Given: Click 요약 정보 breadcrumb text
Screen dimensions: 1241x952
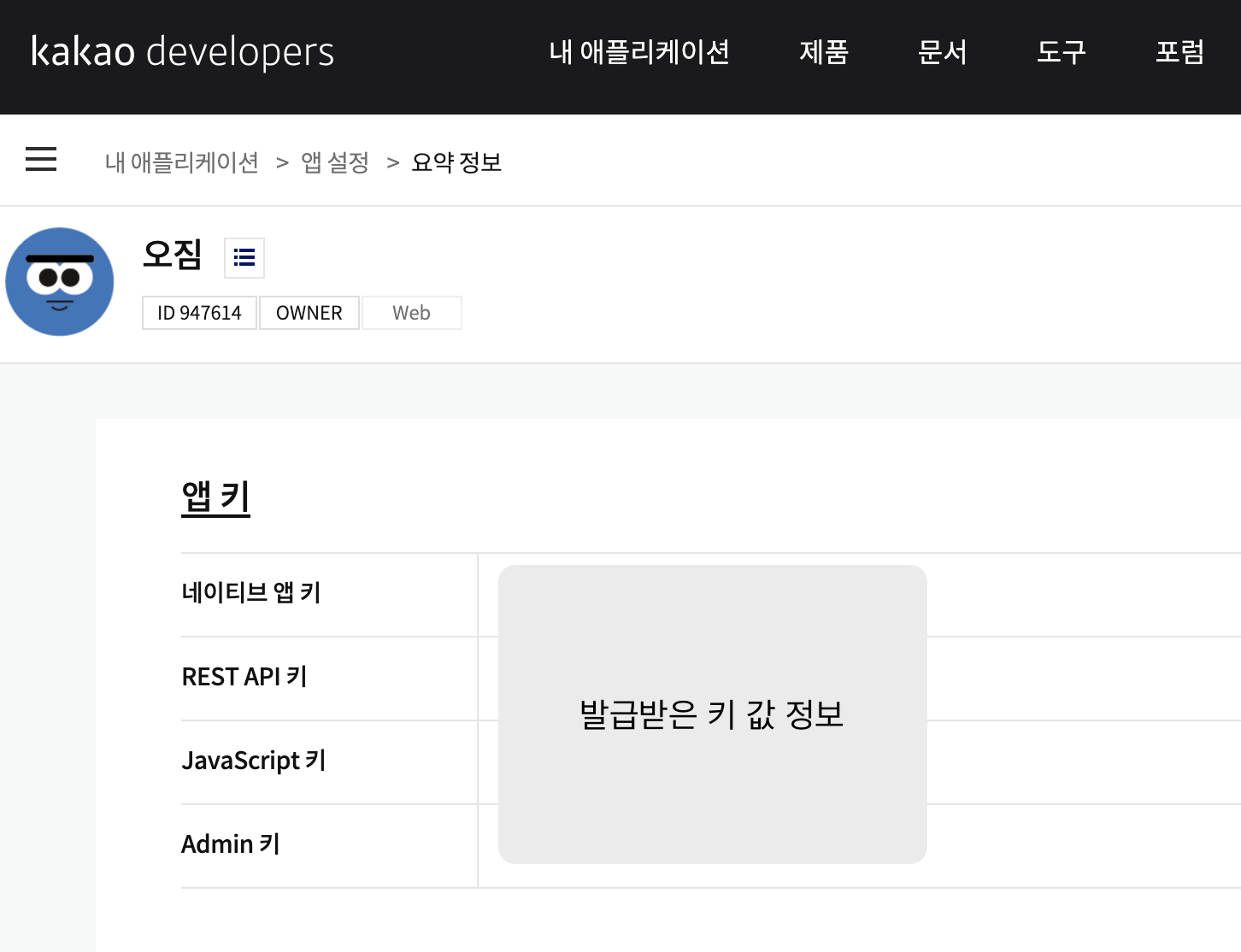Looking at the screenshot, I should (x=456, y=162).
